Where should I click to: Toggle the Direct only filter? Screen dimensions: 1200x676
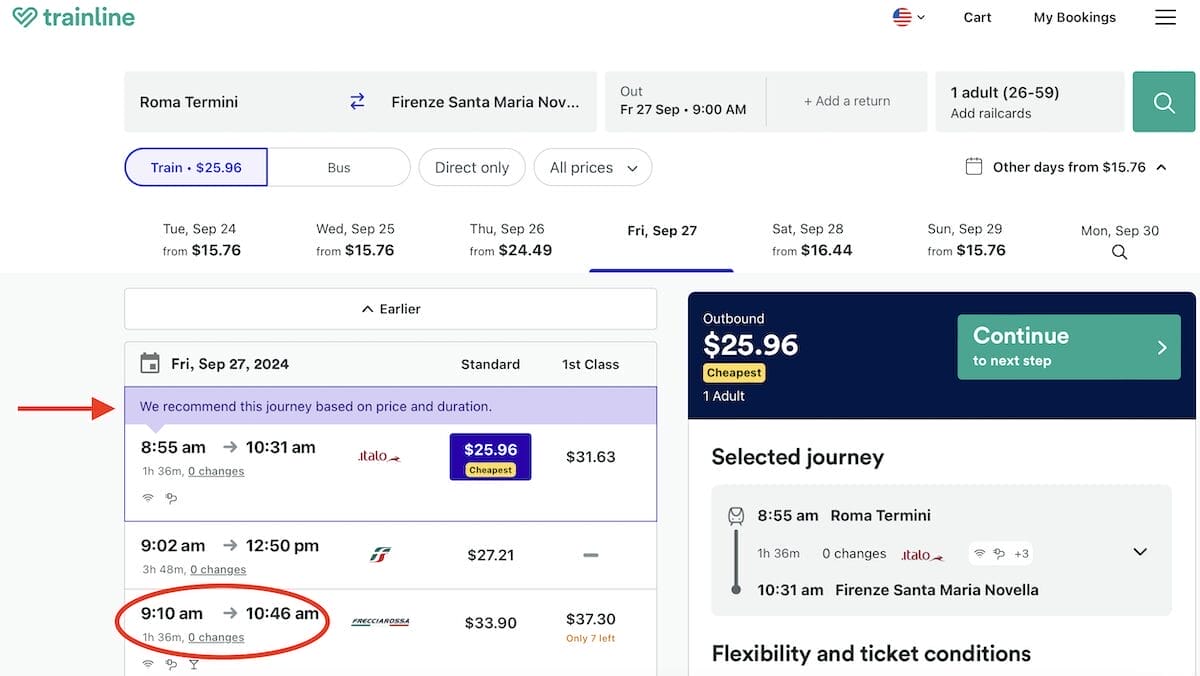pyautogui.click(x=471, y=167)
